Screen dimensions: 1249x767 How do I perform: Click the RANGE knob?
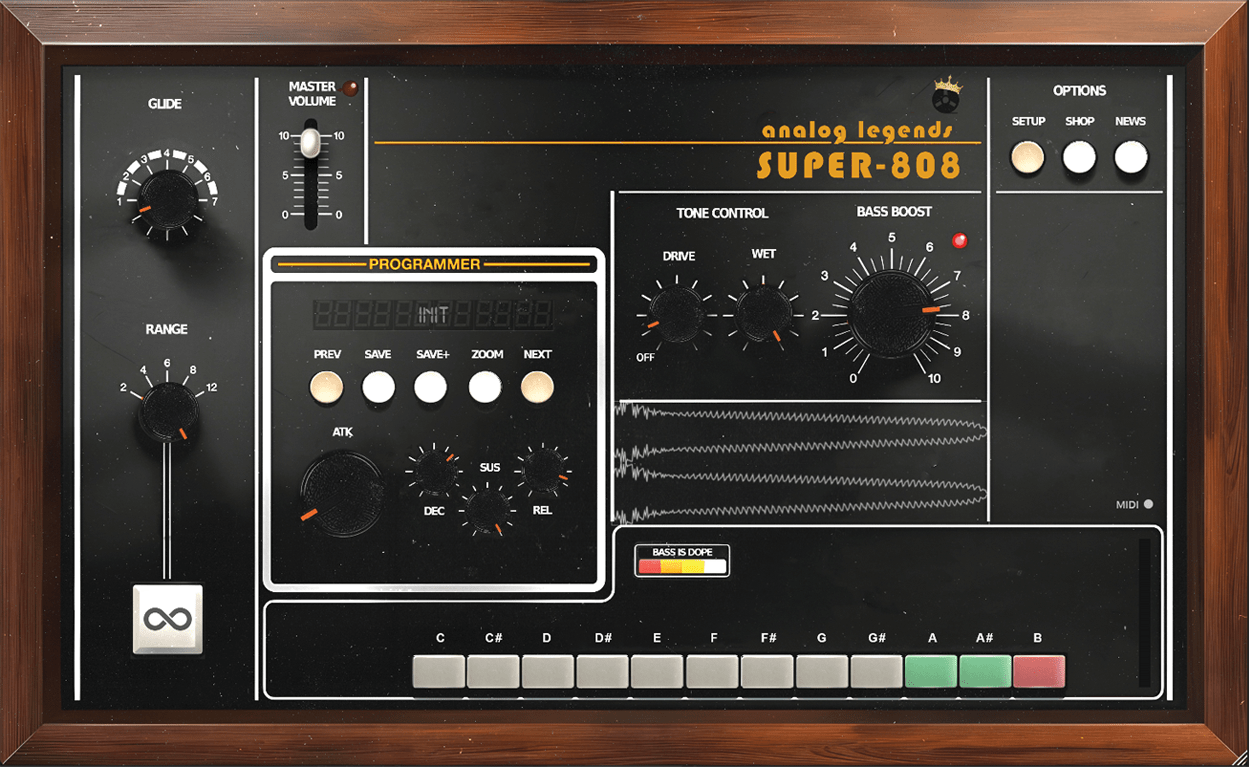coord(168,413)
